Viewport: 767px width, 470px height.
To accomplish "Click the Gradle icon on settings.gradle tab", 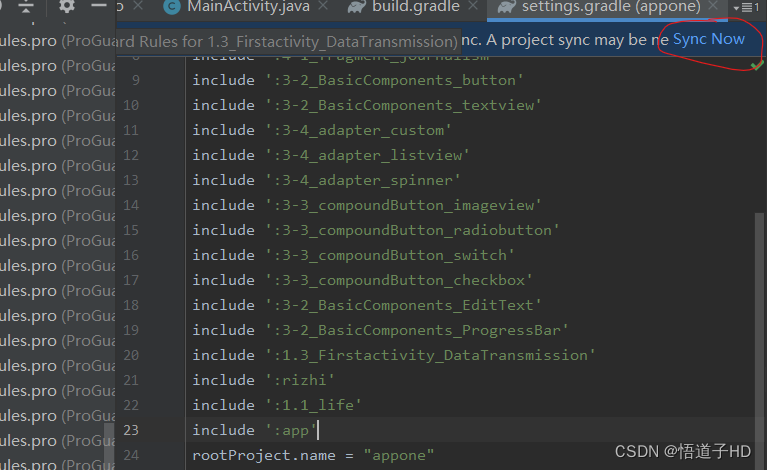I will (x=506, y=7).
